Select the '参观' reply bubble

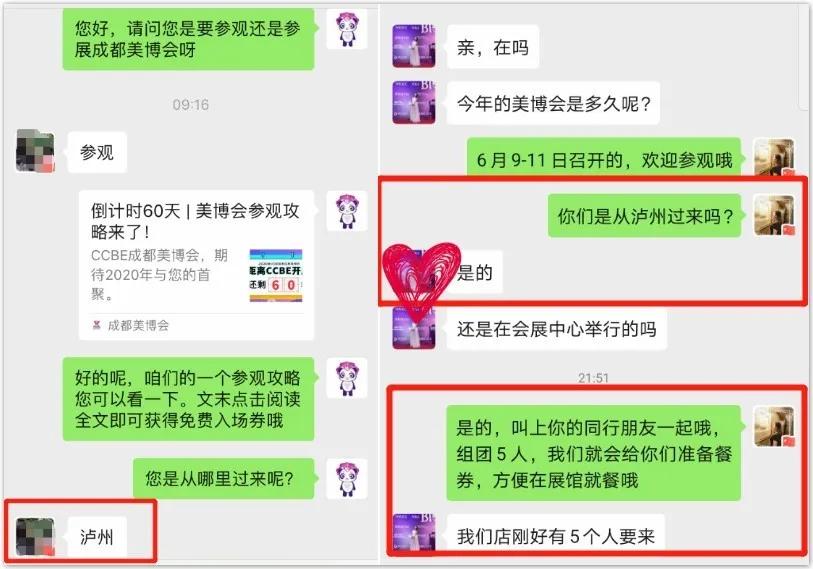(97, 152)
